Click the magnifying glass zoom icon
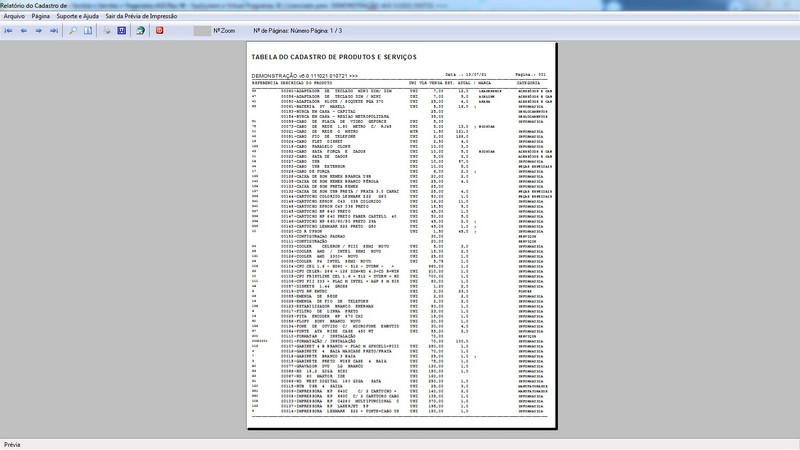 pyautogui.click(x=73, y=31)
